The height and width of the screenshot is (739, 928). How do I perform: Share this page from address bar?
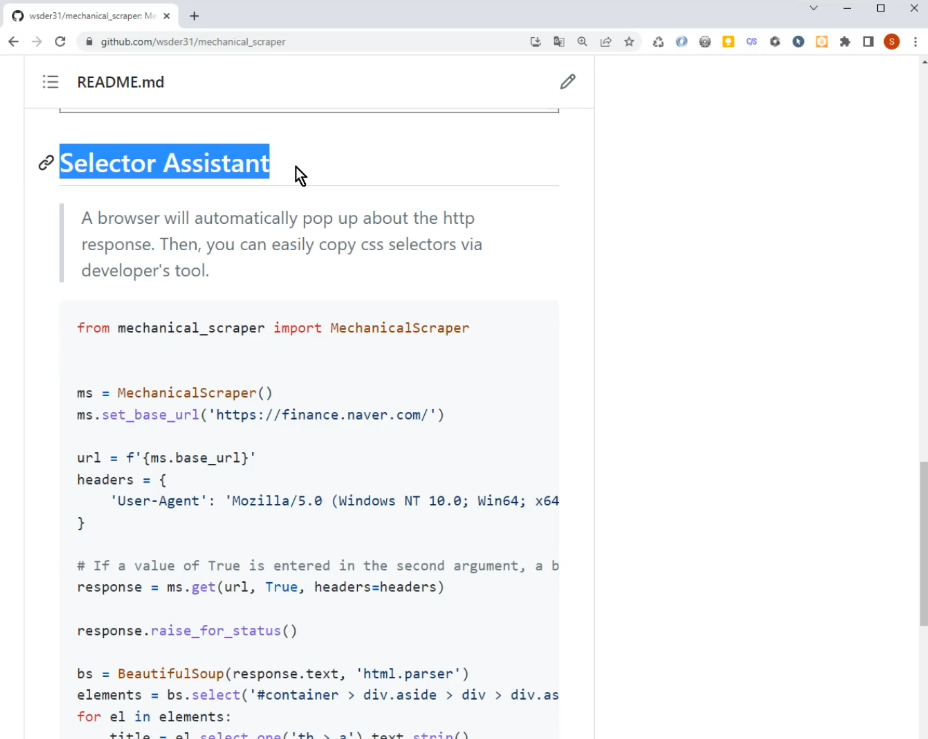605,41
